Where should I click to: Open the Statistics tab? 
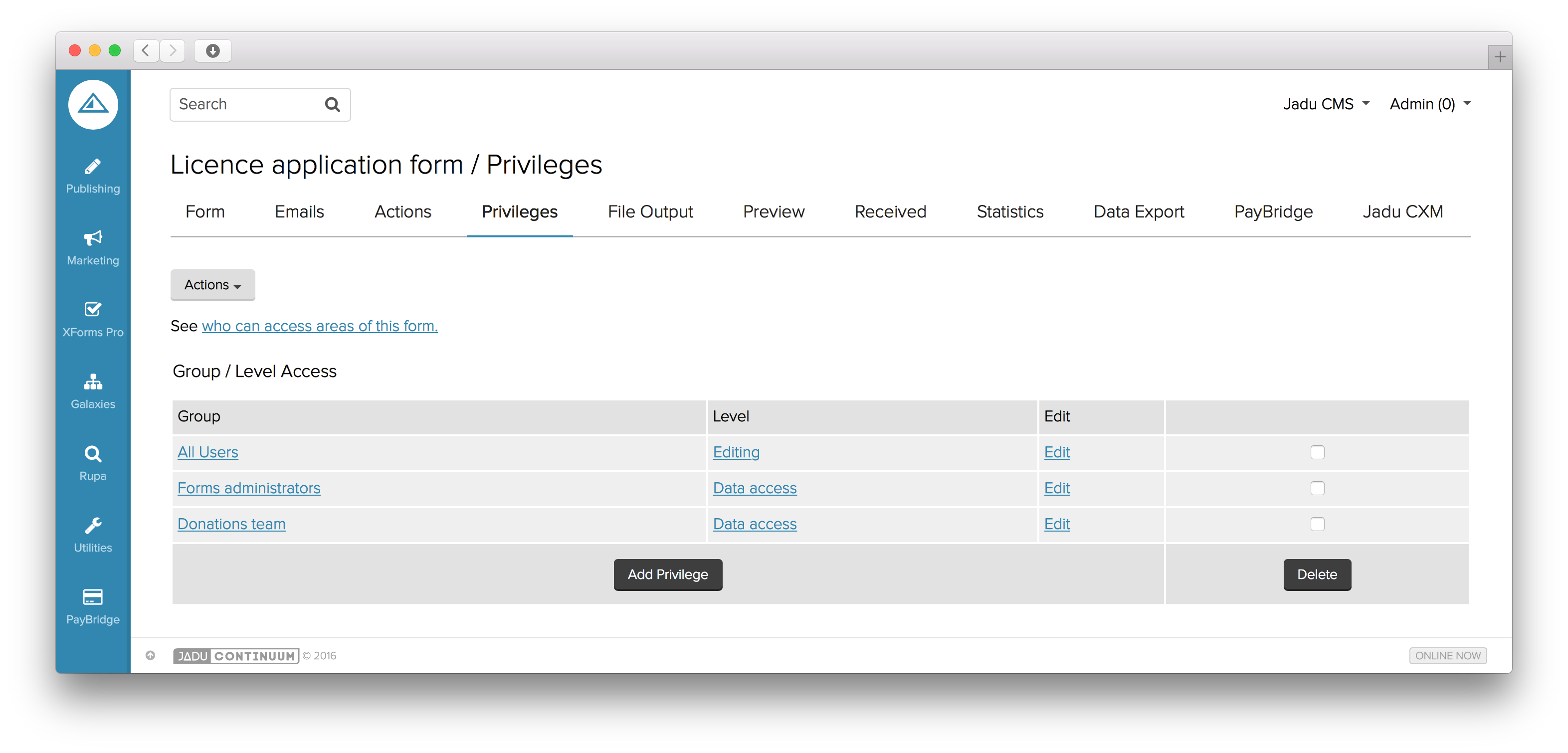pyautogui.click(x=1010, y=212)
